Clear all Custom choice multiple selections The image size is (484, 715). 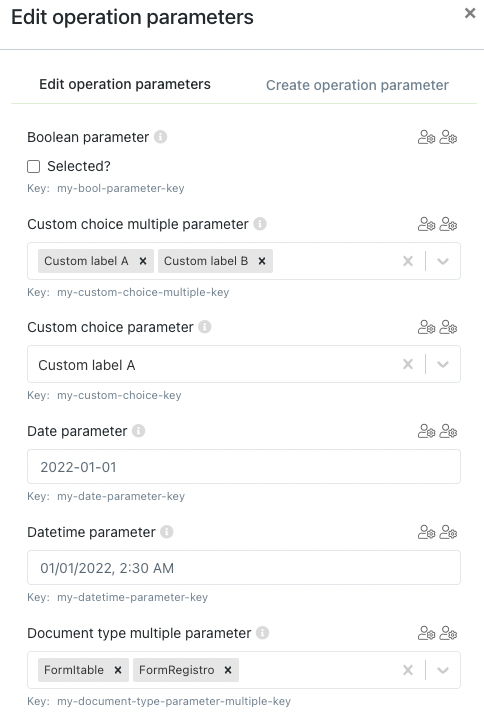point(408,261)
